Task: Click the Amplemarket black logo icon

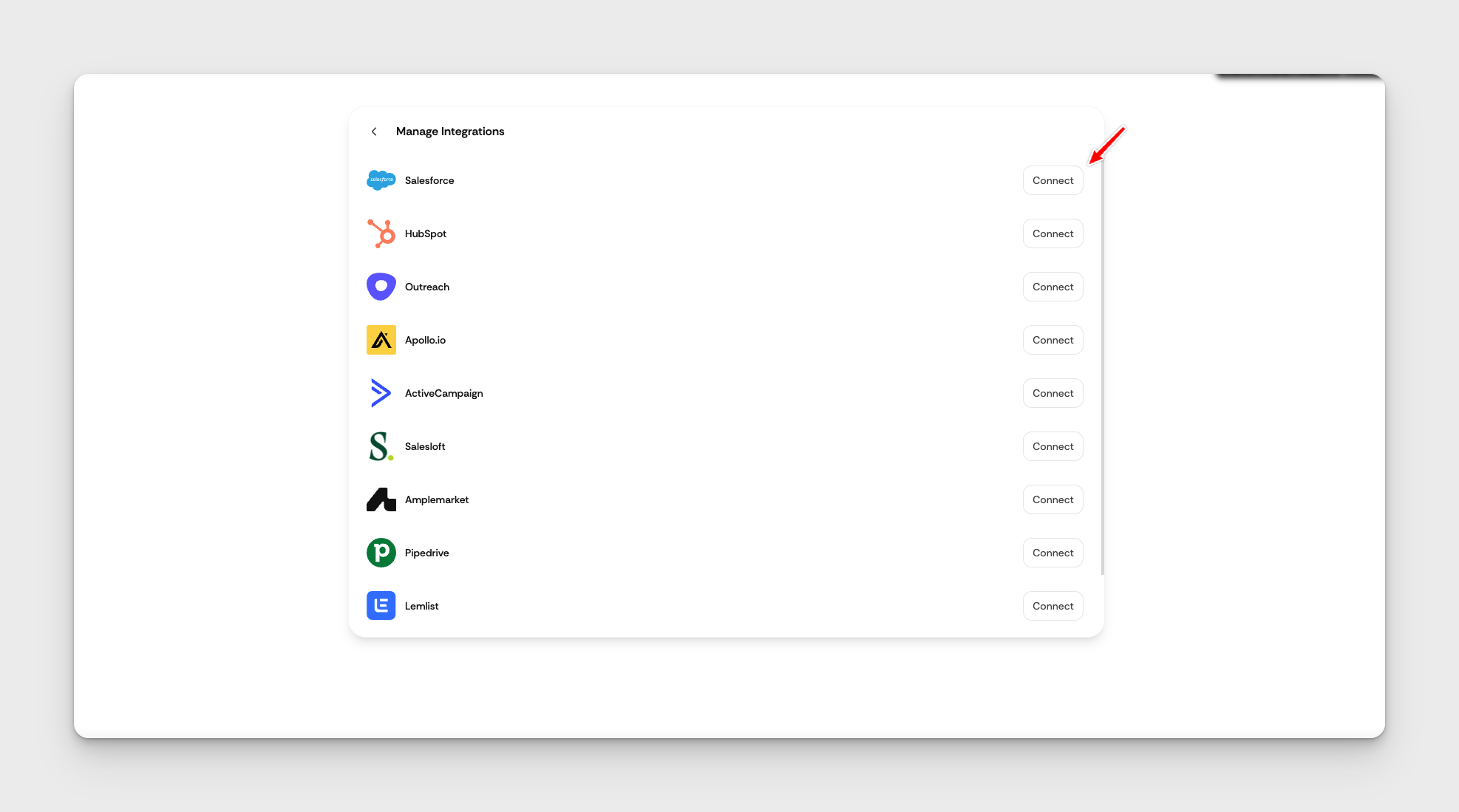Action: [381, 499]
